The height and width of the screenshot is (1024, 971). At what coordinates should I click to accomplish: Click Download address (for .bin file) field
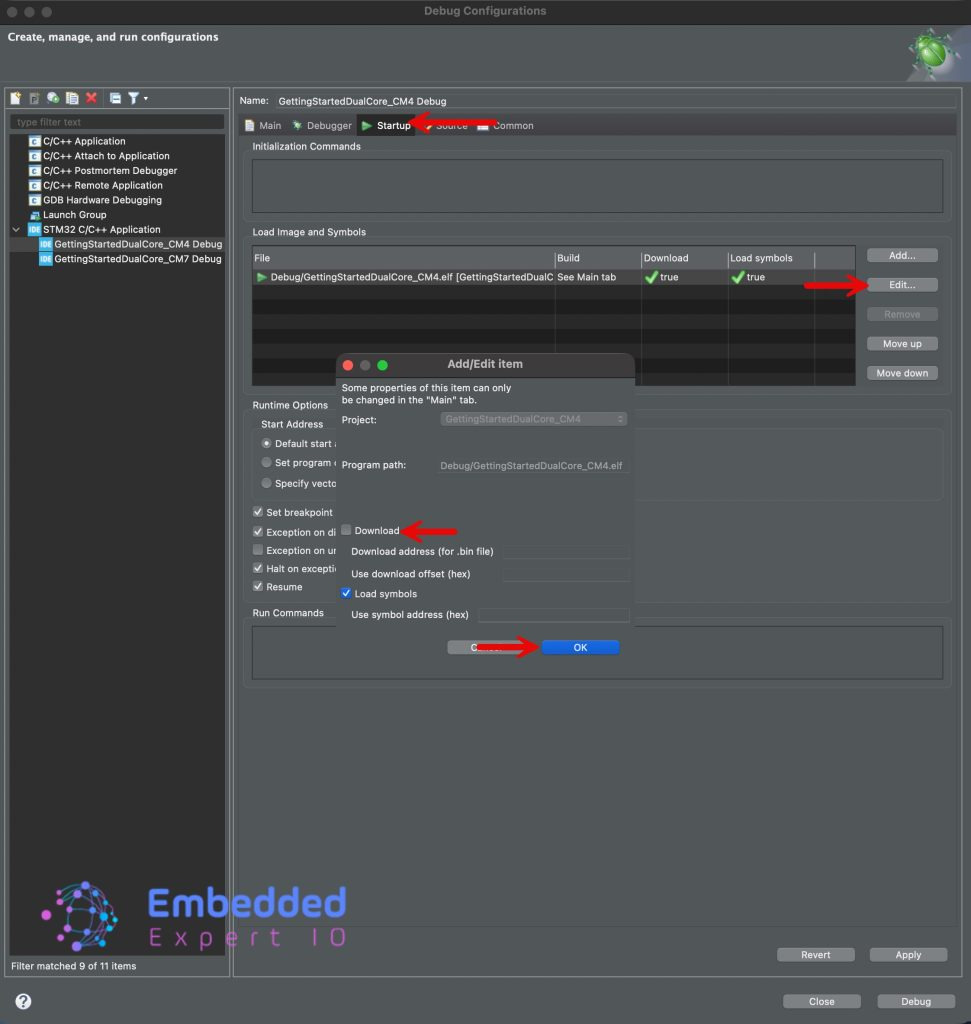tap(565, 552)
